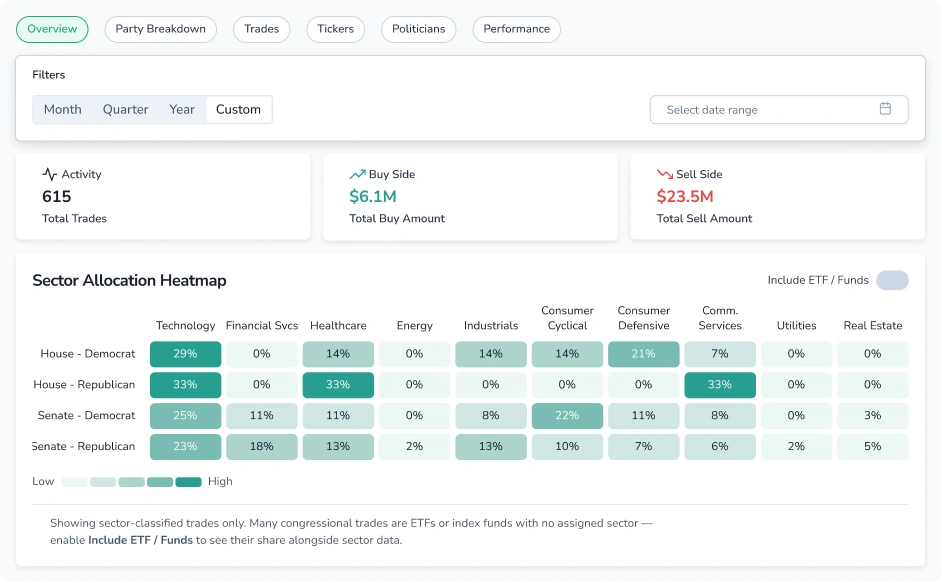The height and width of the screenshot is (583, 942).
Task: Click the Healthcare column header
Action: (x=338, y=326)
